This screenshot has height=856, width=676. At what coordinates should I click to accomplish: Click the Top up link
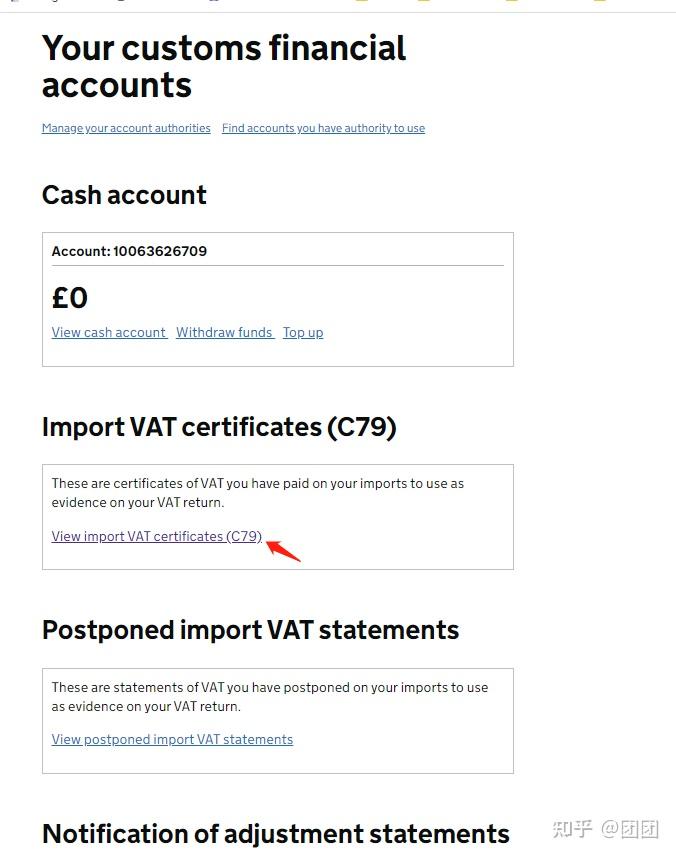(303, 332)
